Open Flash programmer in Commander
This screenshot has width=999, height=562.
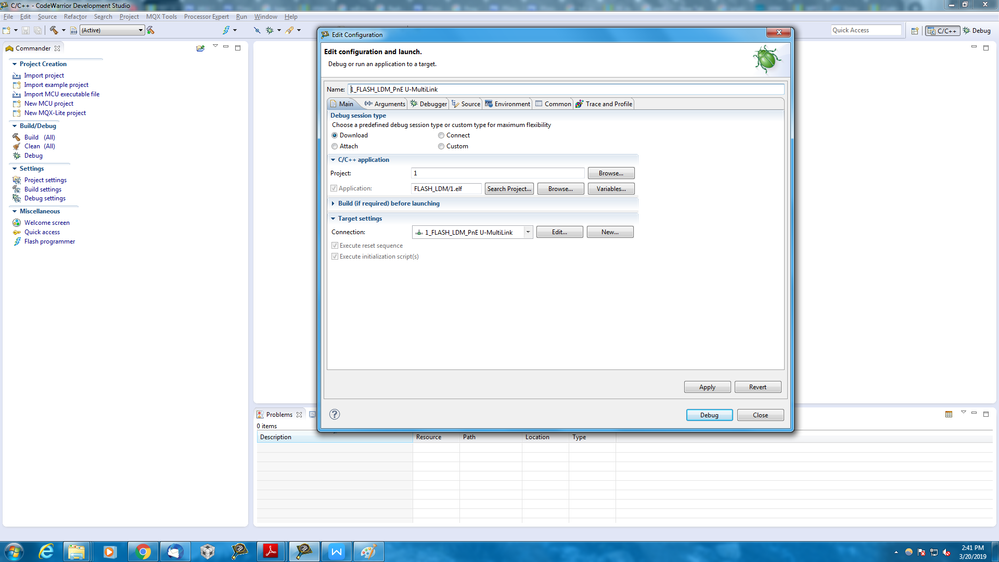[x=49, y=241]
